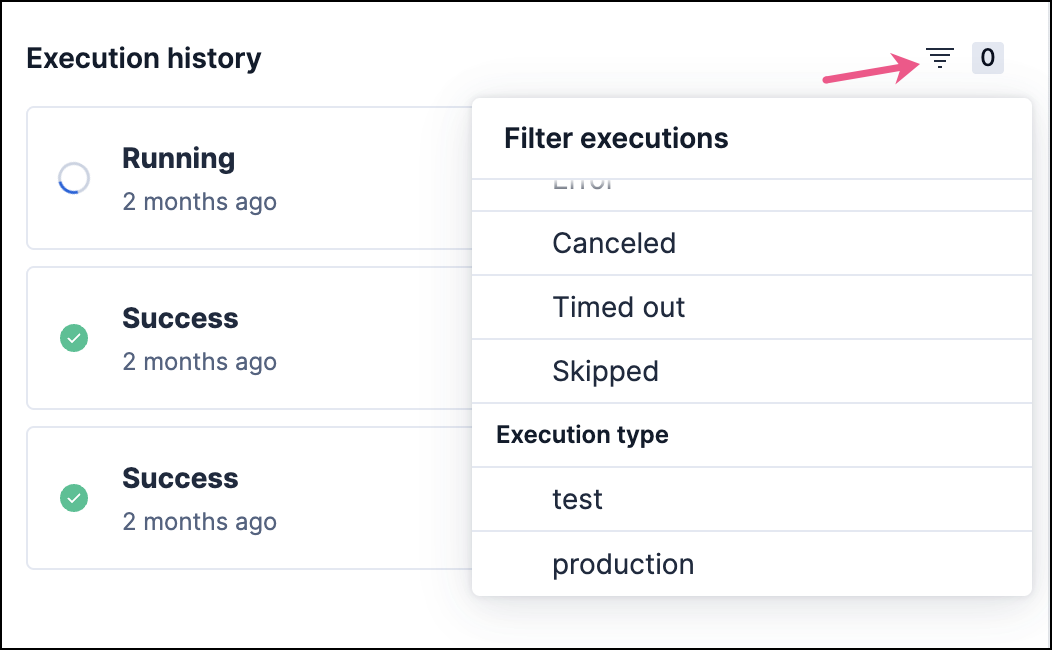Click the 2 months ago timestamp under Running

tap(199, 201)
